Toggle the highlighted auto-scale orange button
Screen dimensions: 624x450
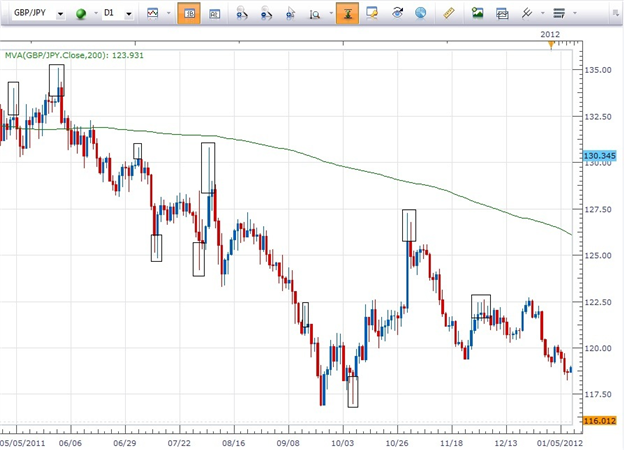click(x=347, y=13)
